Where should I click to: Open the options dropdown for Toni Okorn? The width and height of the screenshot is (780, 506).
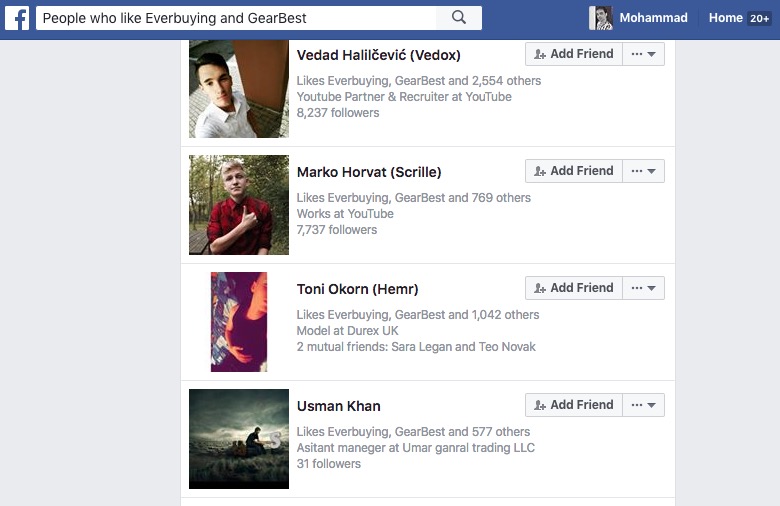643,288
